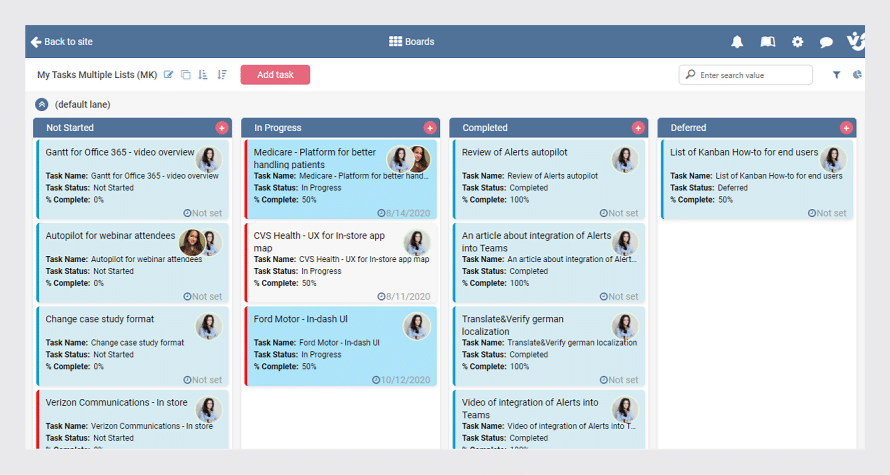Open Translate&Verify german localization card title

[513, 325]
